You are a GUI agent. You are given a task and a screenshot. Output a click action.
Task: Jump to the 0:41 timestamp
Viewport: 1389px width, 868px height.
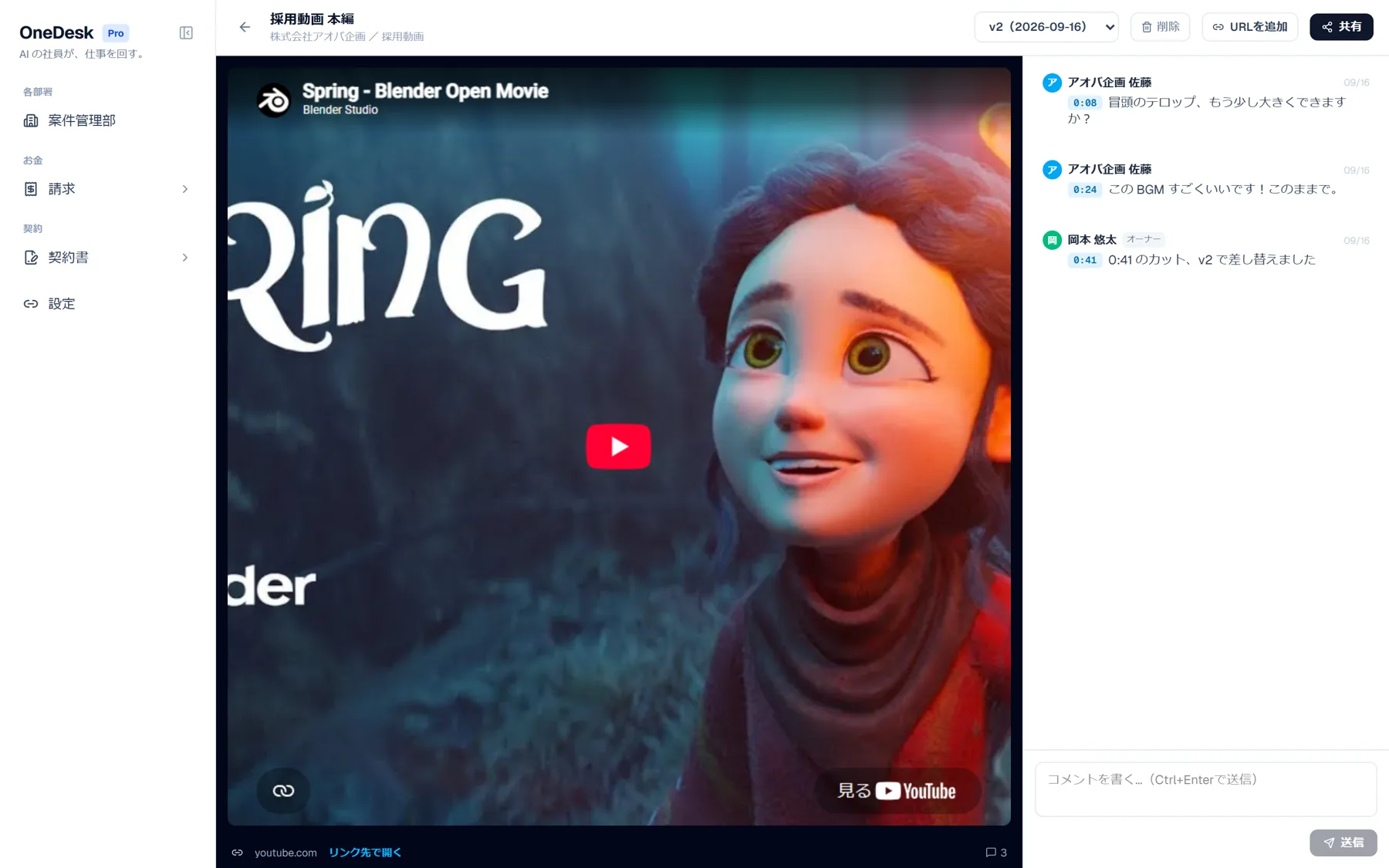[1084, 260]
